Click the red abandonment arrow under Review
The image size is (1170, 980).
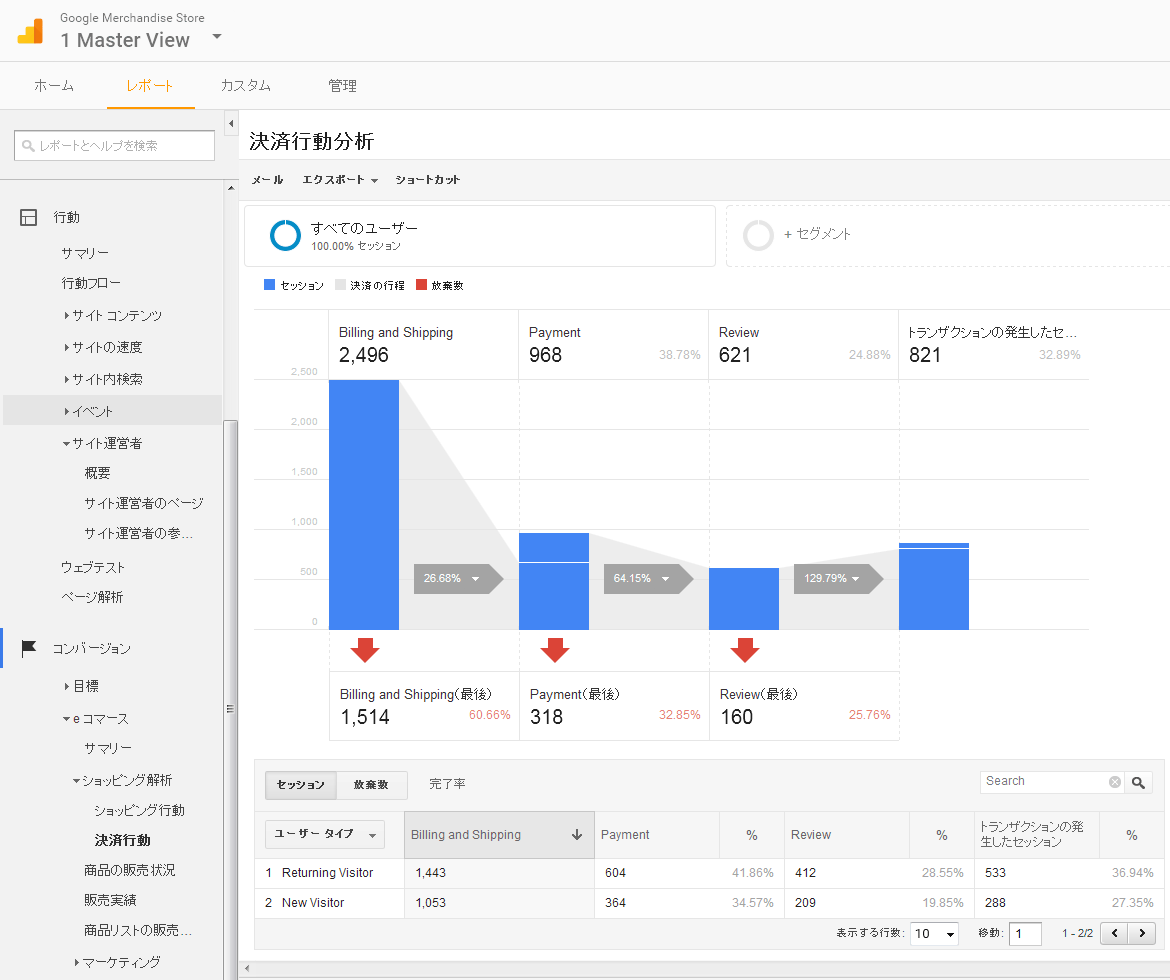(x=745, y=651)
